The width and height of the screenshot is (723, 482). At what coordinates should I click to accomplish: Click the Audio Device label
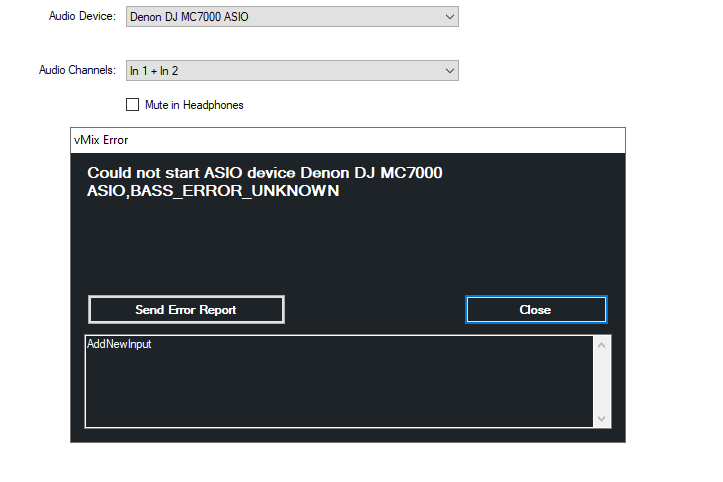(x=82, y=16)
